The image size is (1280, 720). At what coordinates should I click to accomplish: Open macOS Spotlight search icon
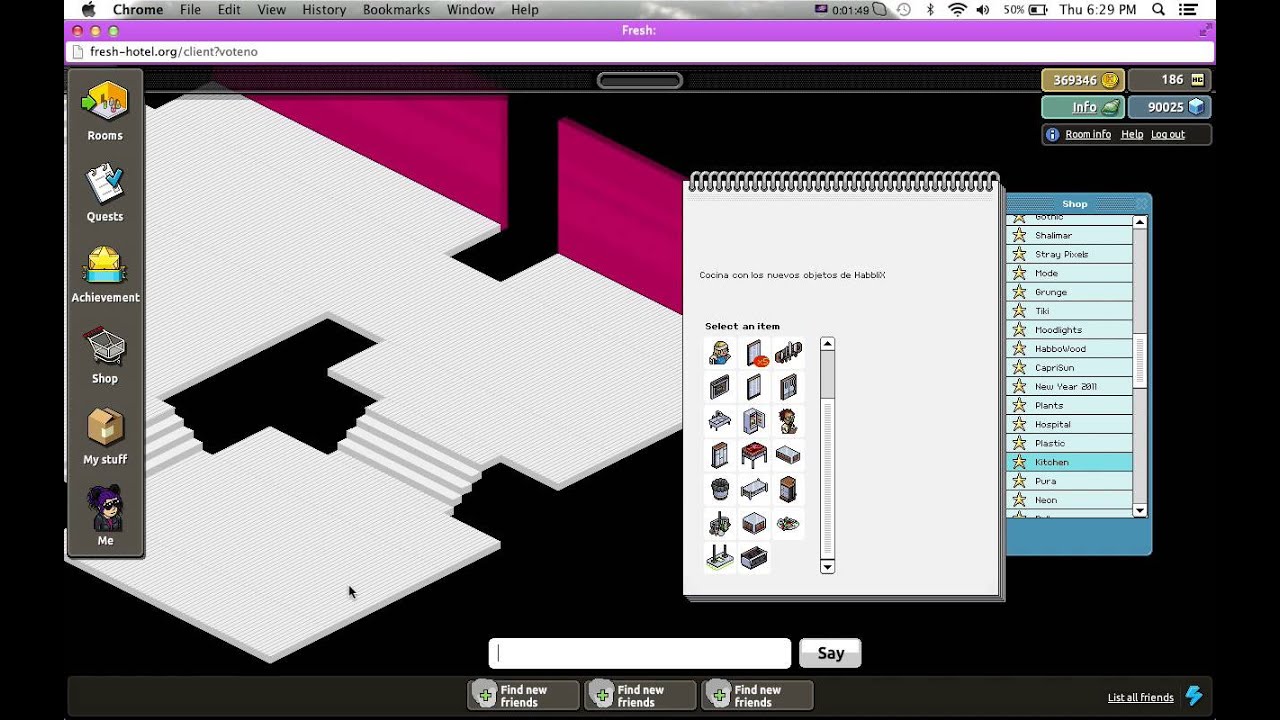click(x=1158, y=9)
